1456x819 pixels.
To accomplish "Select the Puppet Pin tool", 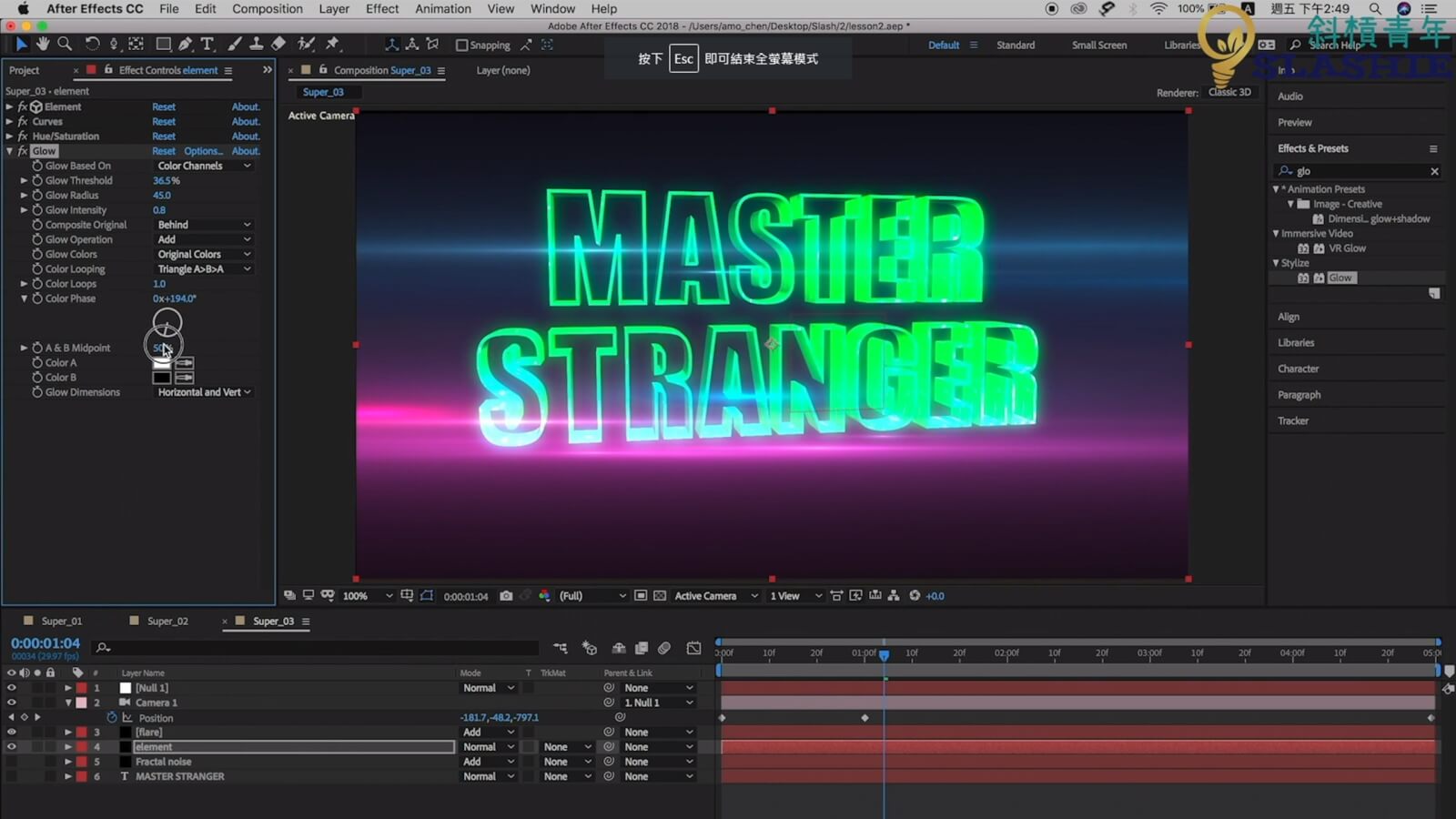I will click(333, 44).
